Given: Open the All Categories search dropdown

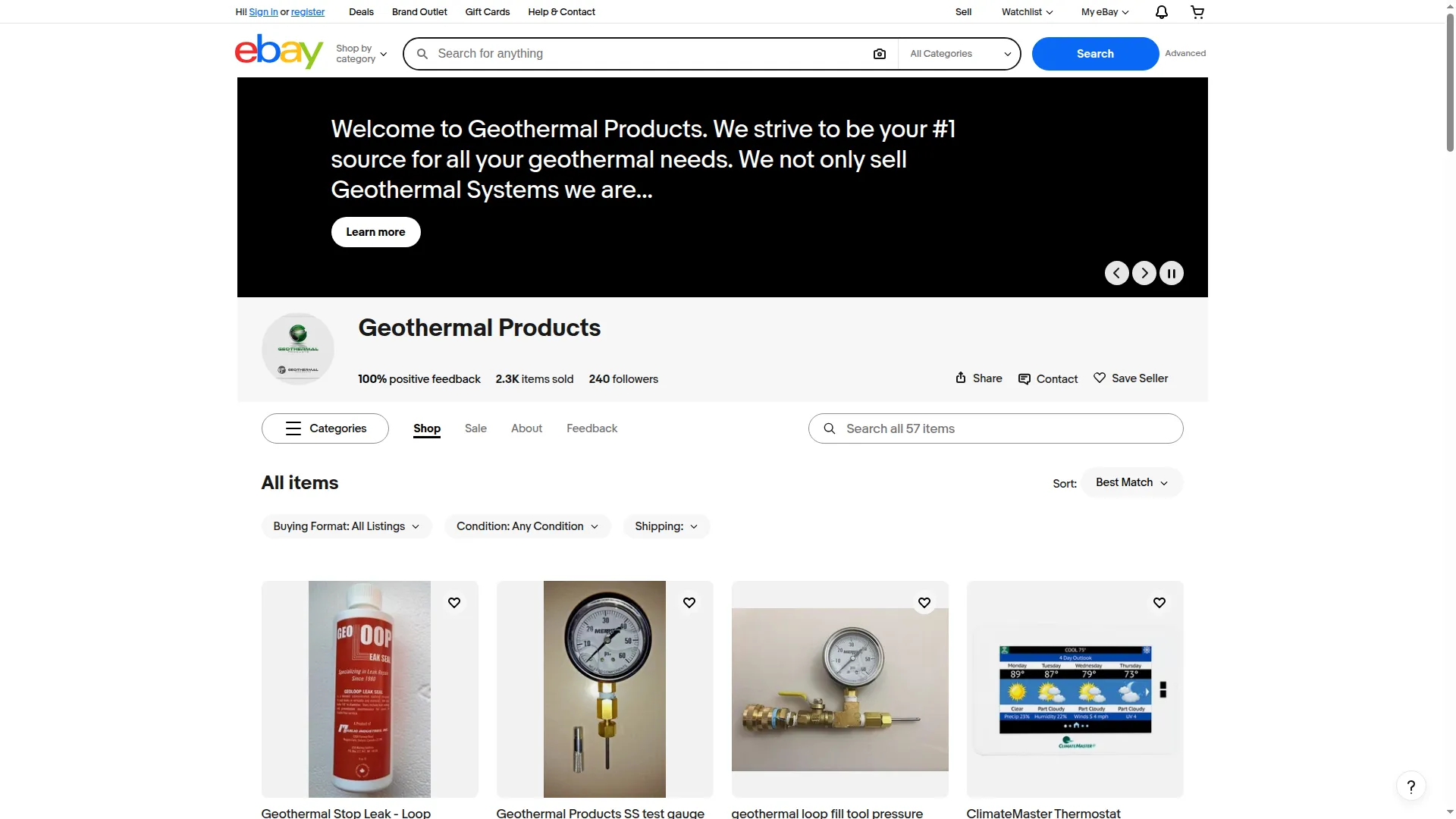Looking at the screenshot, I should (960, 54).
